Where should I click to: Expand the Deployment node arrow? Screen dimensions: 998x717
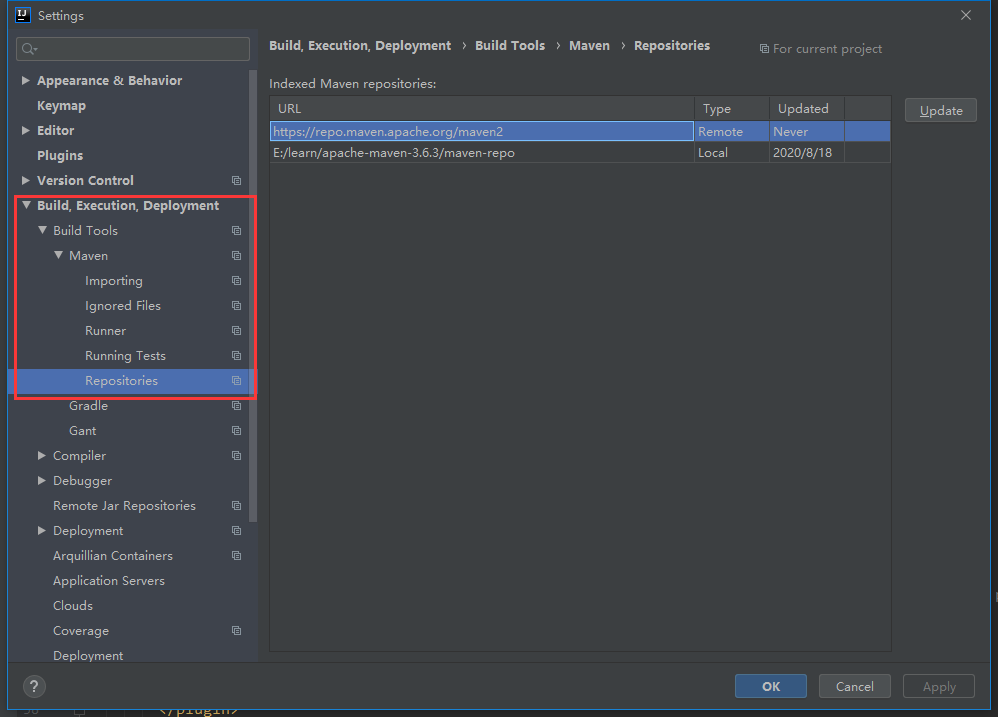click(x=41, y=531)
